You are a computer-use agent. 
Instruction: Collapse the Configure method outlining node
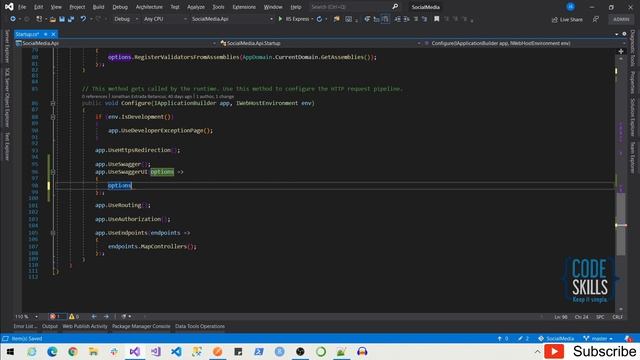pos(53,104)
